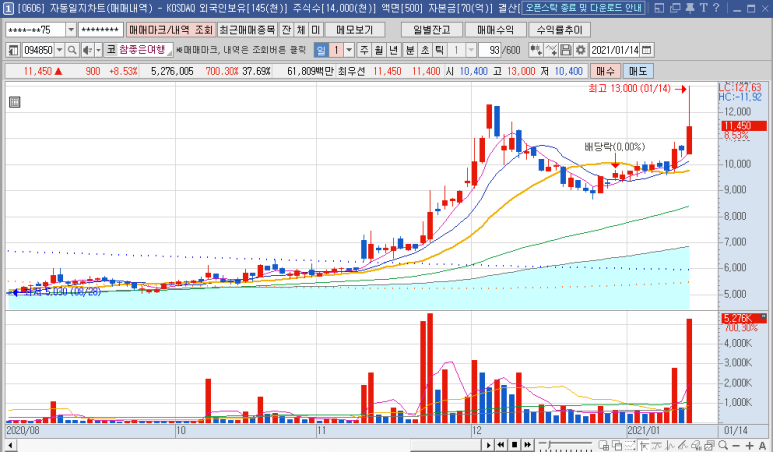Expand the tick interval dropdown before 93
The height and width of the screenshot is (452, 773).
pos(471,50)
